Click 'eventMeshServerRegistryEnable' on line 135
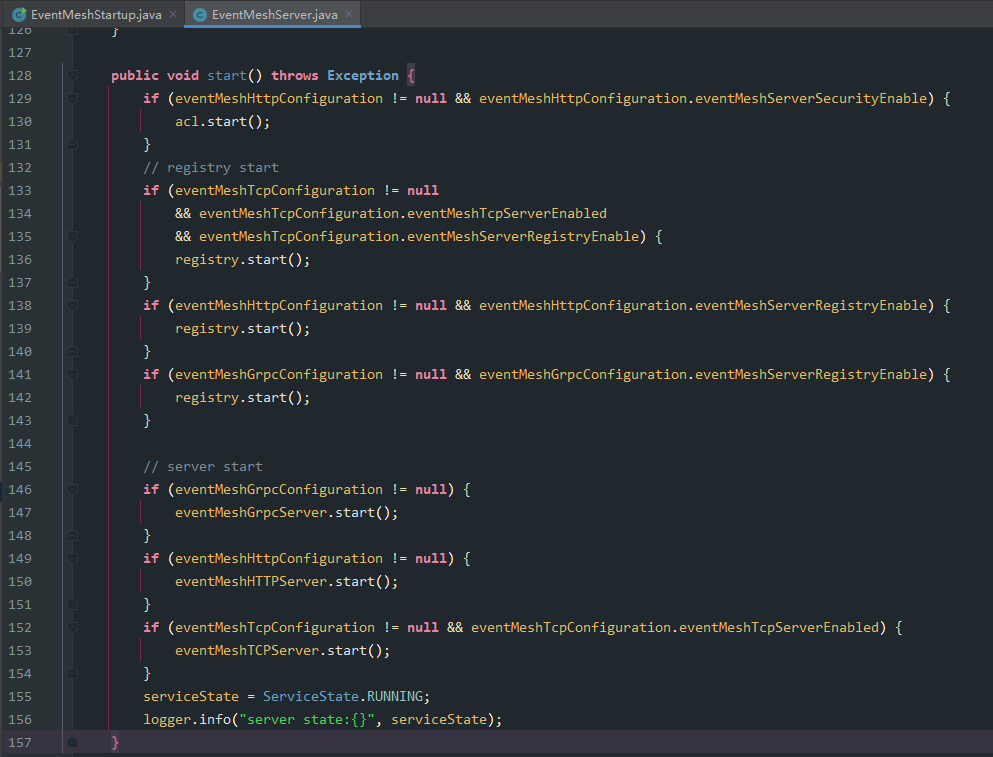Viewport: 993px width, 757px height. 522,236
